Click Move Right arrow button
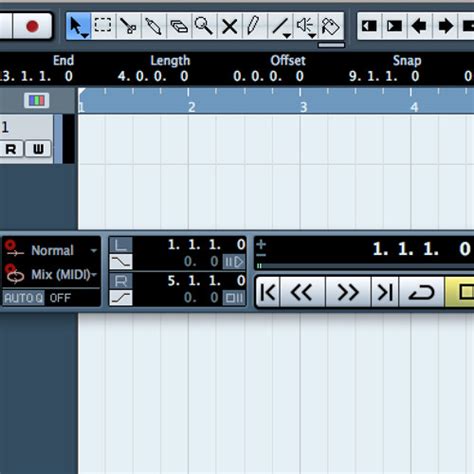 click(x=445, y=26)
